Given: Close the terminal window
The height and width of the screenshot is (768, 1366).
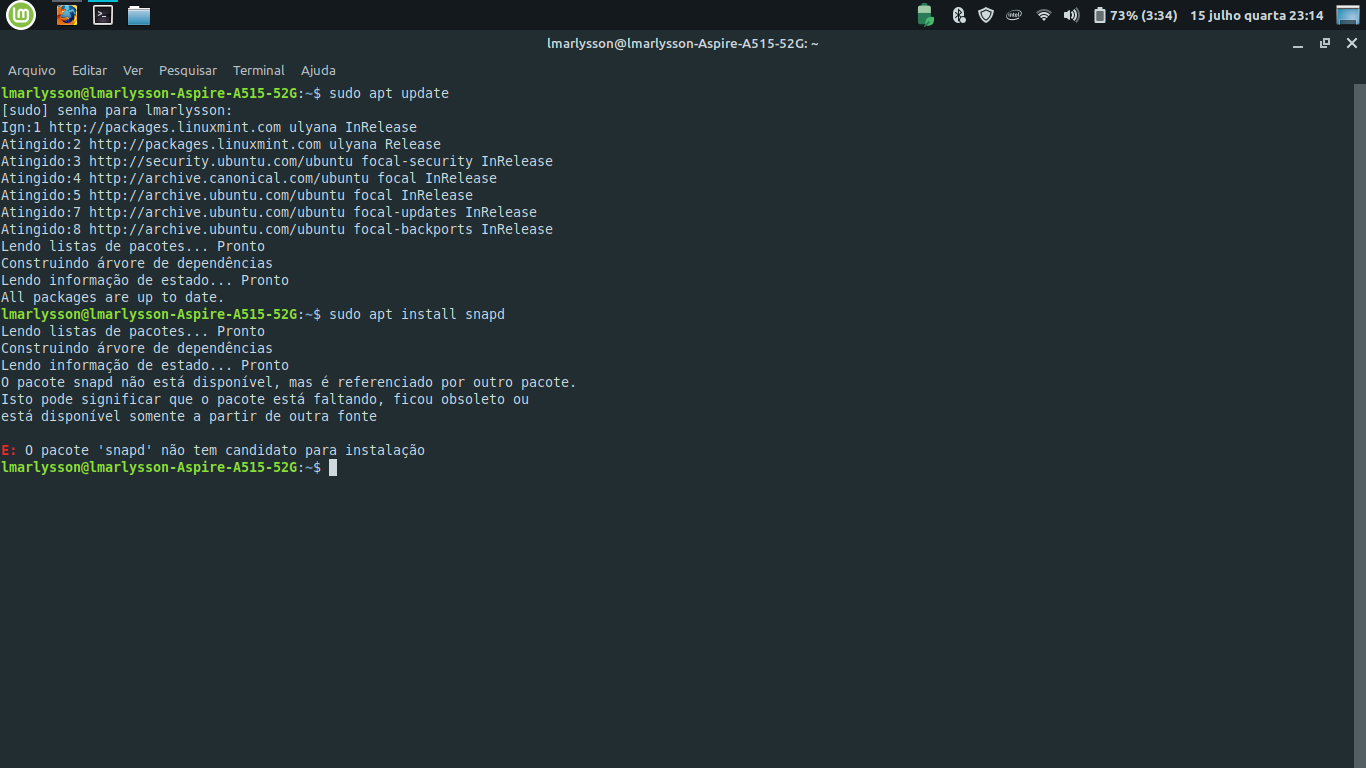Looking at the screenshot, I should click(x=1352, y=44).
